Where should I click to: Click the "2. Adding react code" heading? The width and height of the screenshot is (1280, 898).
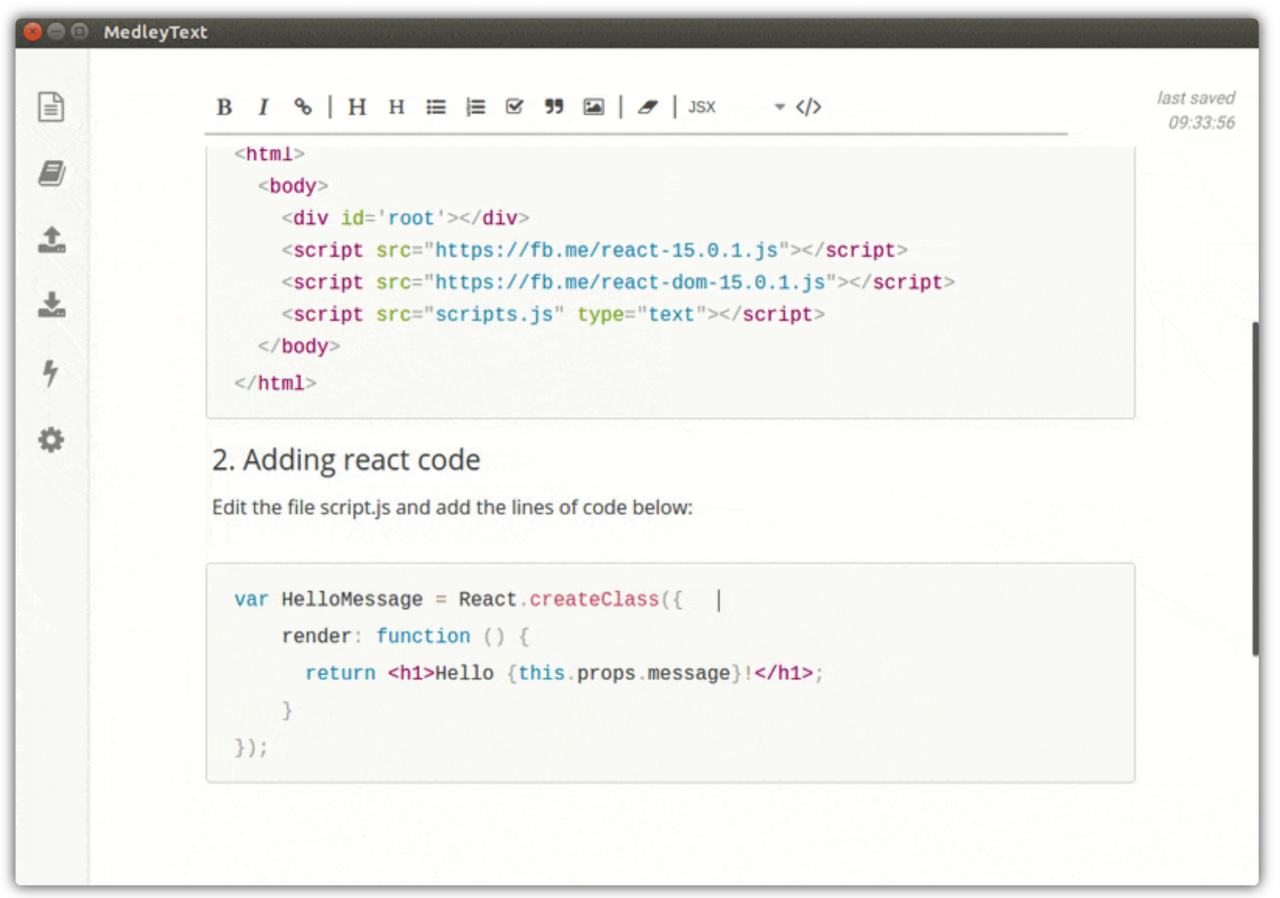coord(346,460)
